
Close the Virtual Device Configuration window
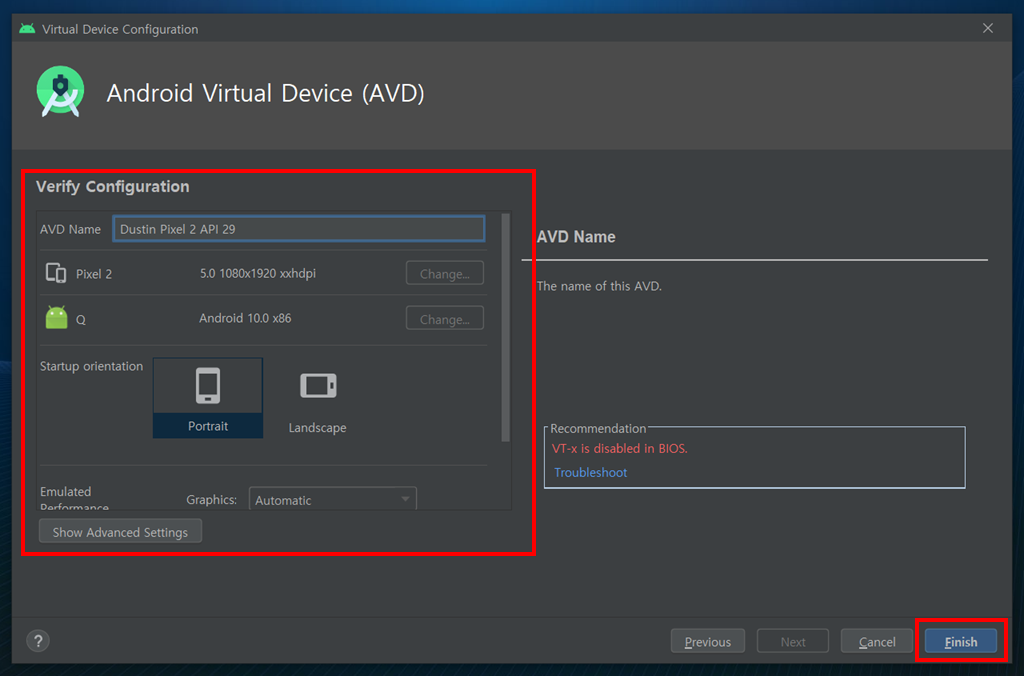(x=987, y=28)
